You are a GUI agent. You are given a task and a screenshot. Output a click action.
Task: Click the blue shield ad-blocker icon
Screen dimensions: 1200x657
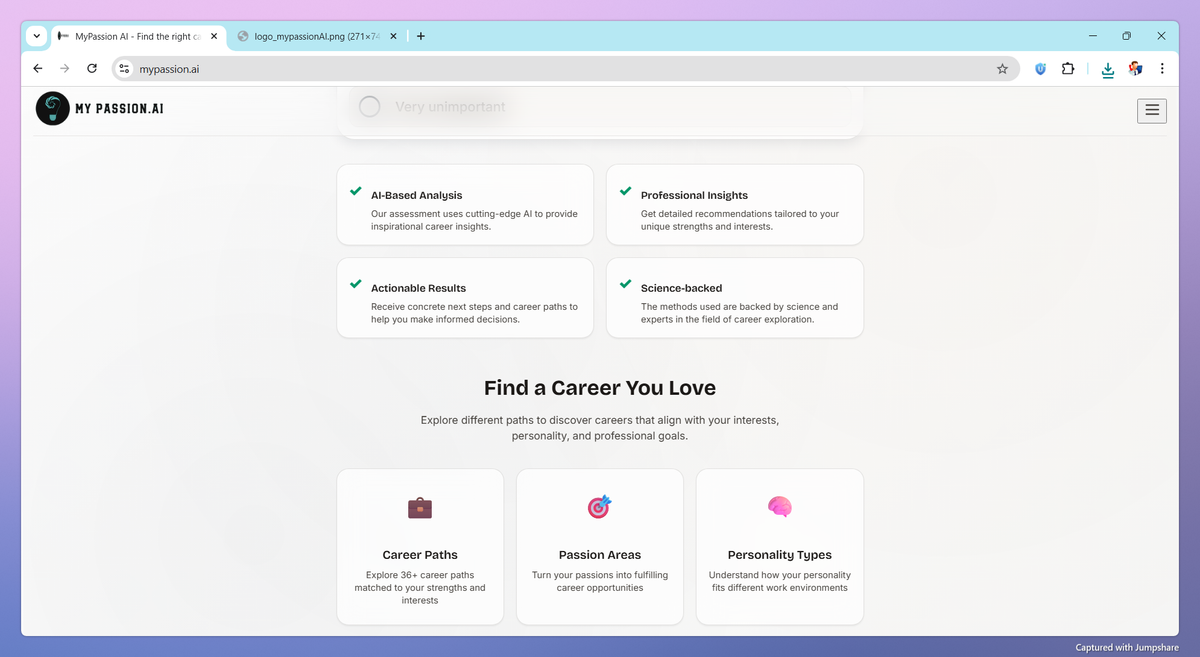click(x=1039, y=69)
